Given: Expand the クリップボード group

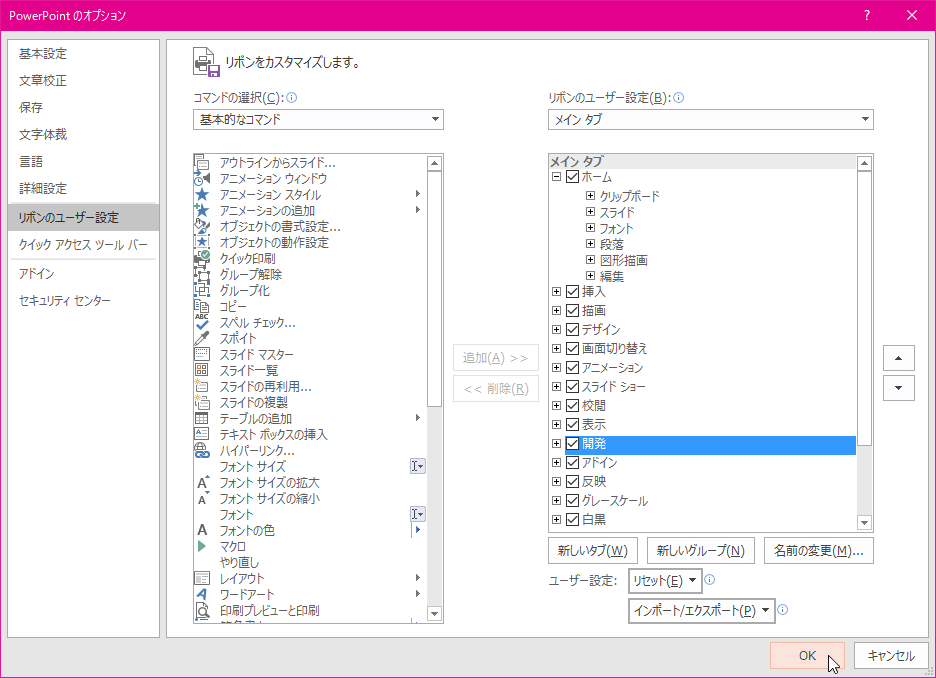Looking at the screenshot, I should pyautogui.click(x=590, y=195).
